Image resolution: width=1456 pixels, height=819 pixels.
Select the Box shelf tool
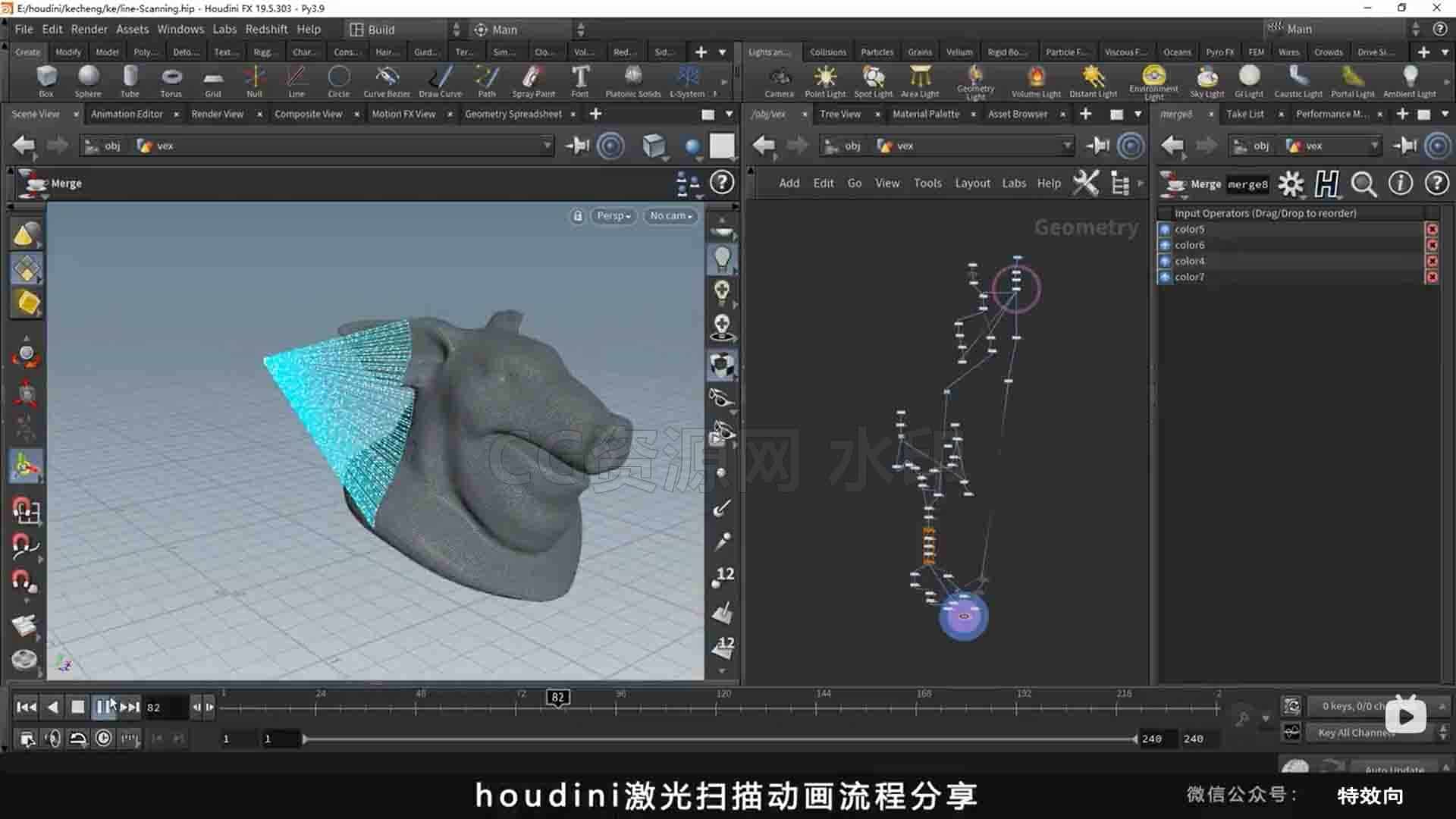pos(46,81)
